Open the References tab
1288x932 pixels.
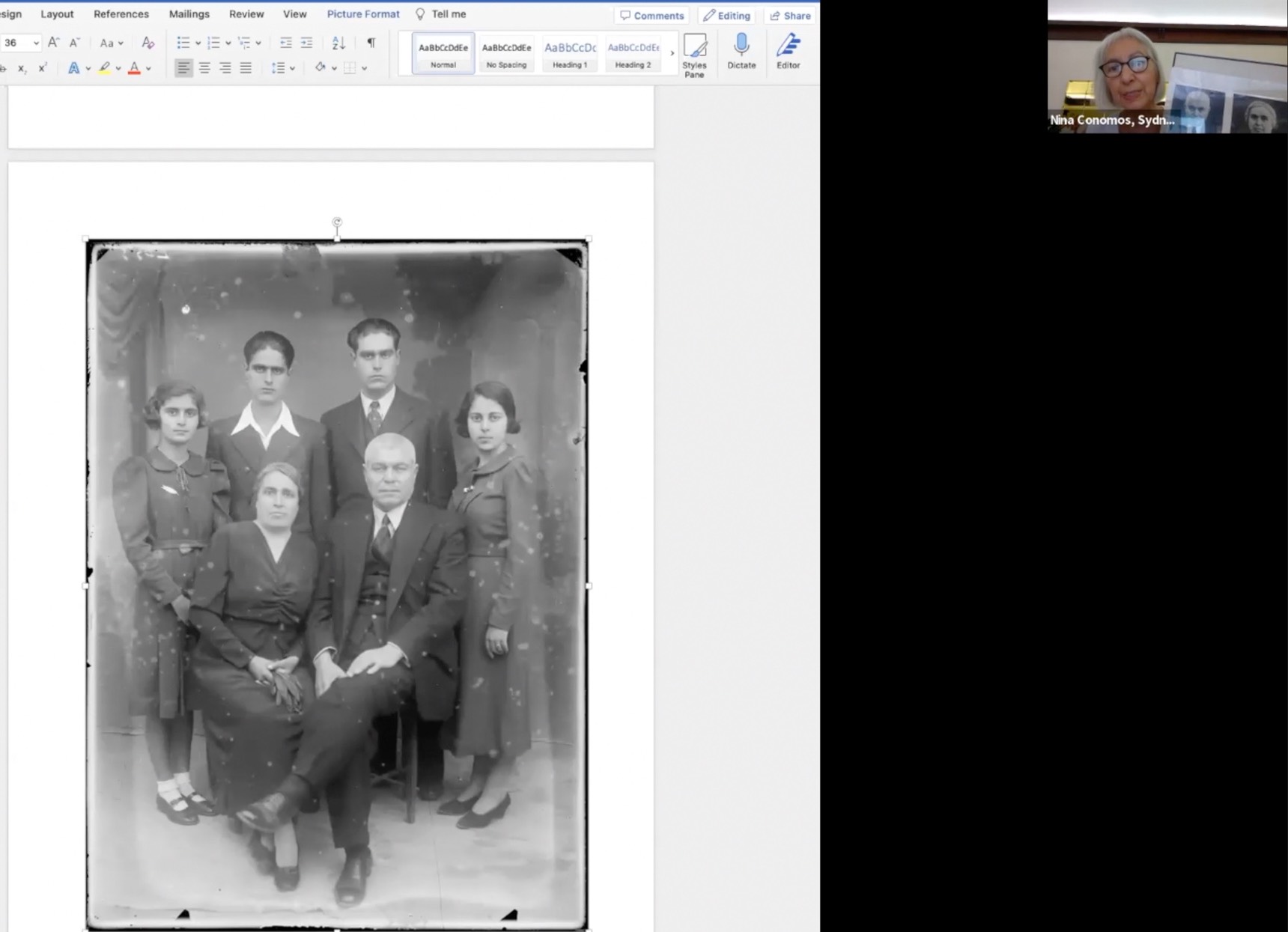[121, 14]
